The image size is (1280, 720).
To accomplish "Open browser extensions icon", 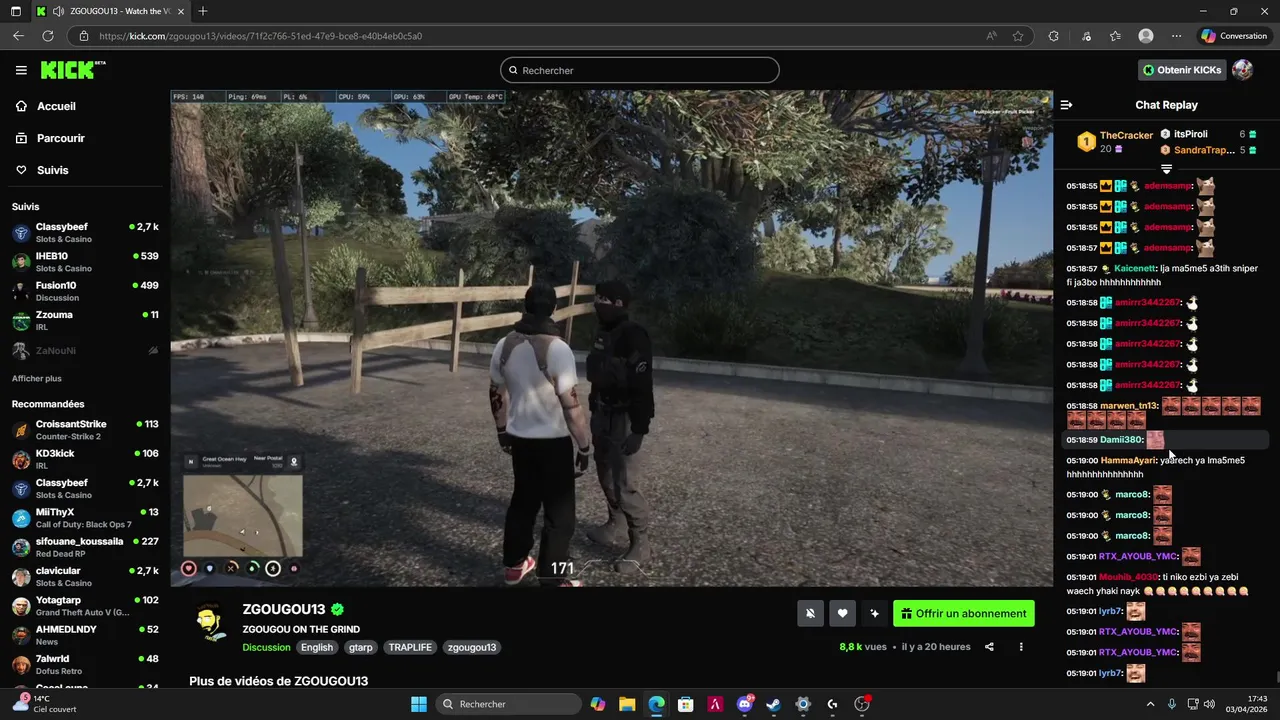I will pyautogui.click(x=1053, y=36).
